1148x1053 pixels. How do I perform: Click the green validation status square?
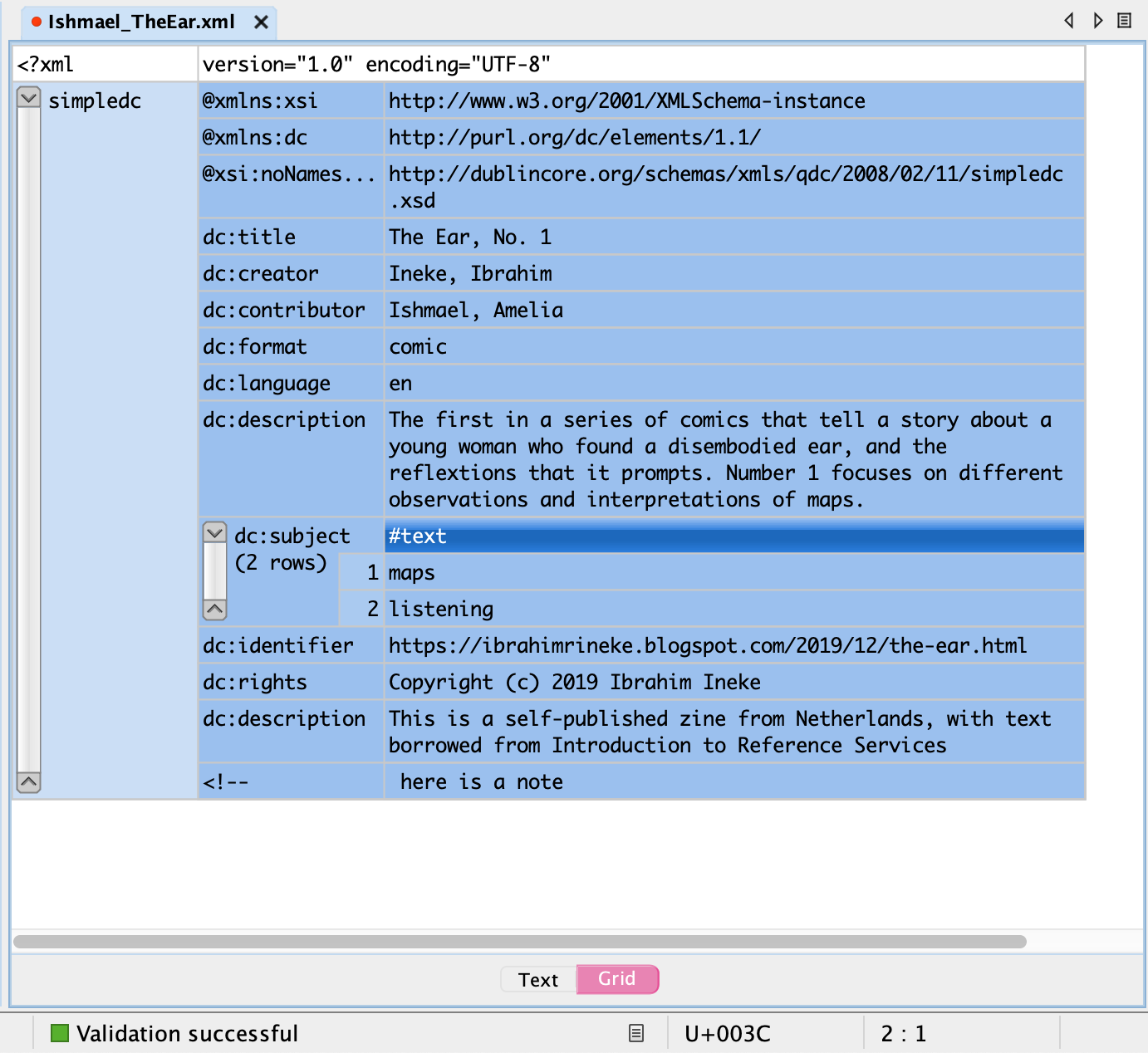tap(60, 1033)
